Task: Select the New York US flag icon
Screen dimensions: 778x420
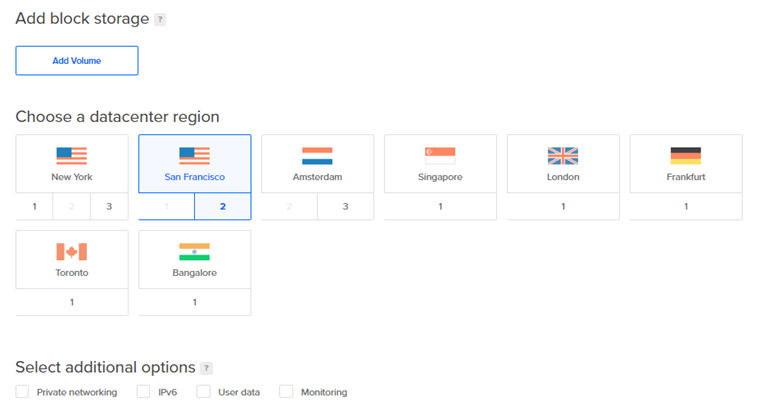Action: point(71,156)
